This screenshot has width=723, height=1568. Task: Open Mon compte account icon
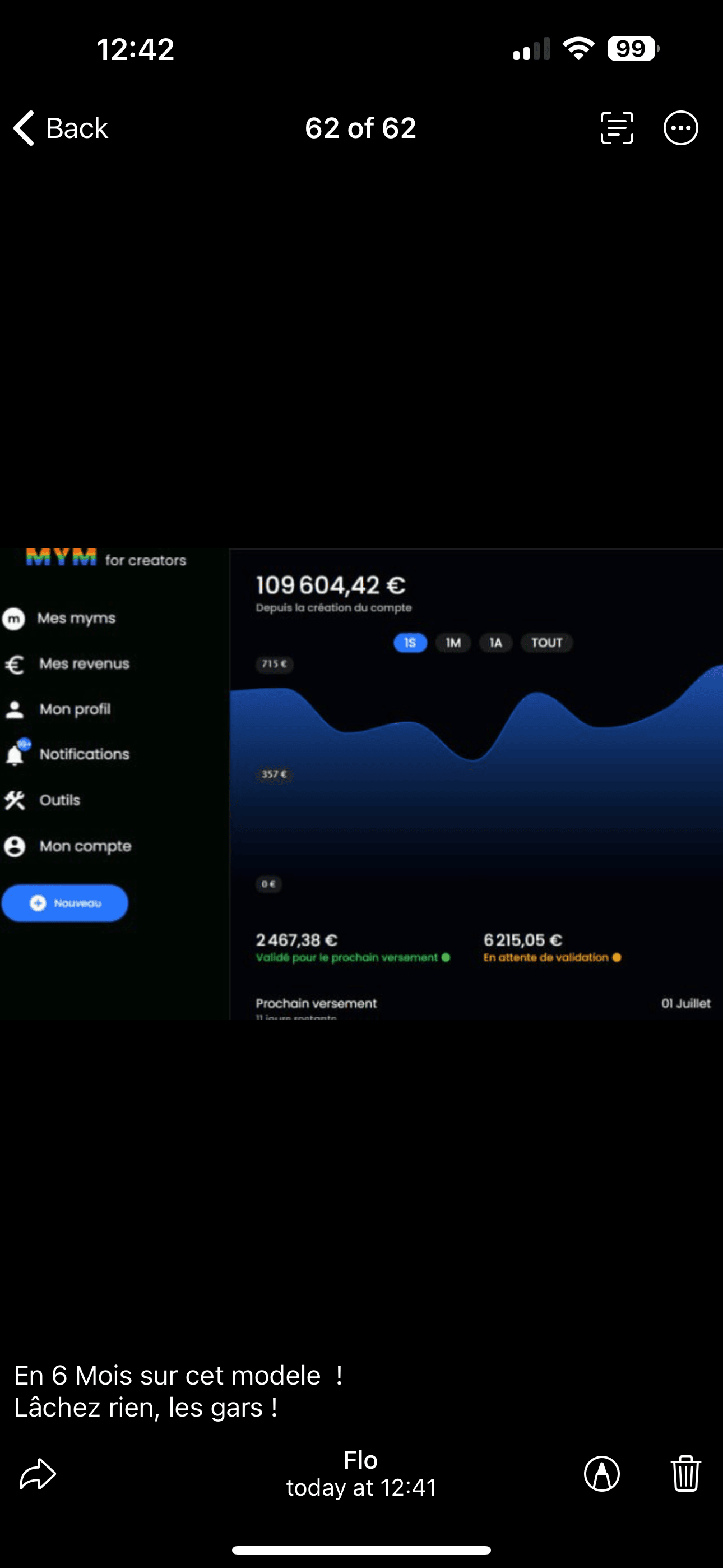(x=15, y=846)
